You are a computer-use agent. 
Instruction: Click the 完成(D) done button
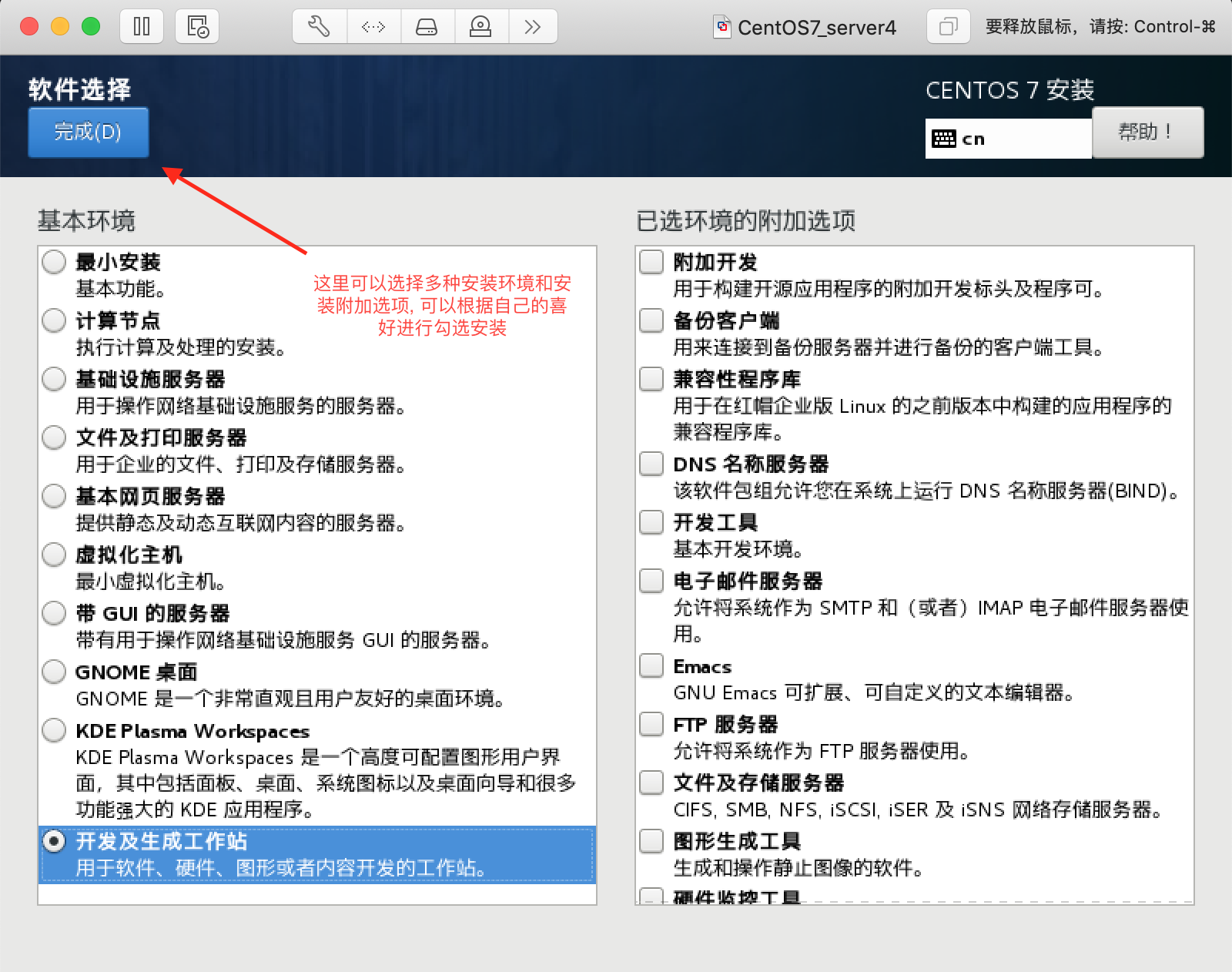pos(88,132)
